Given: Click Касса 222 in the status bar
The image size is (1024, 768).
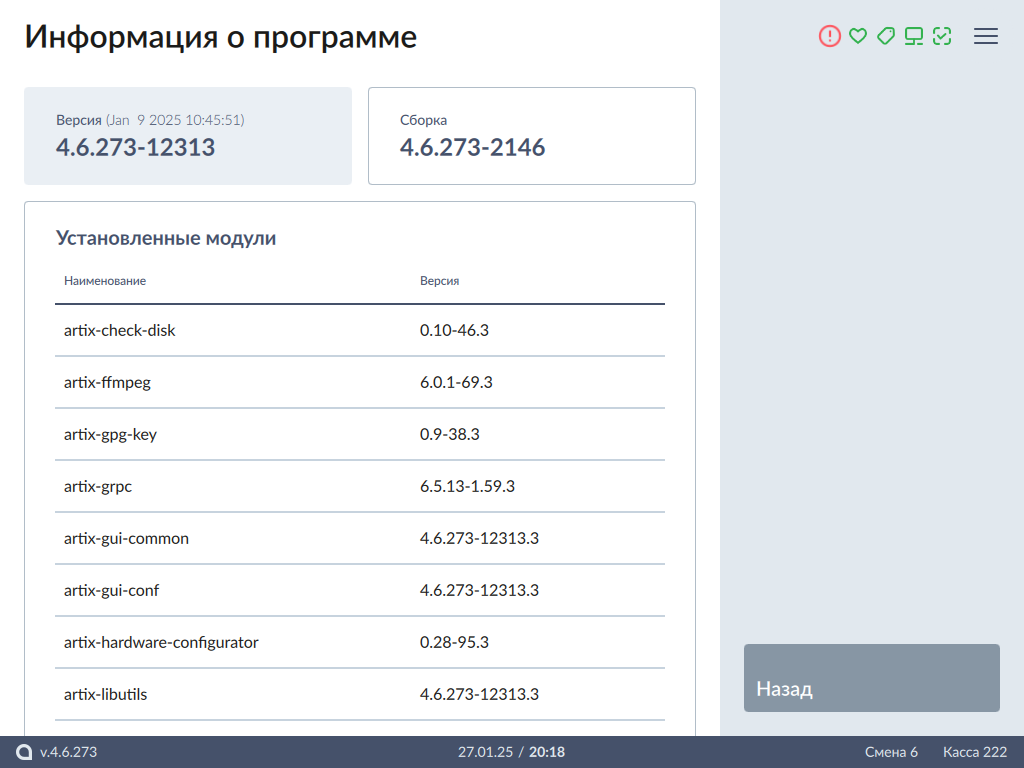Looking at the screenshot, I should coord(975,752).
